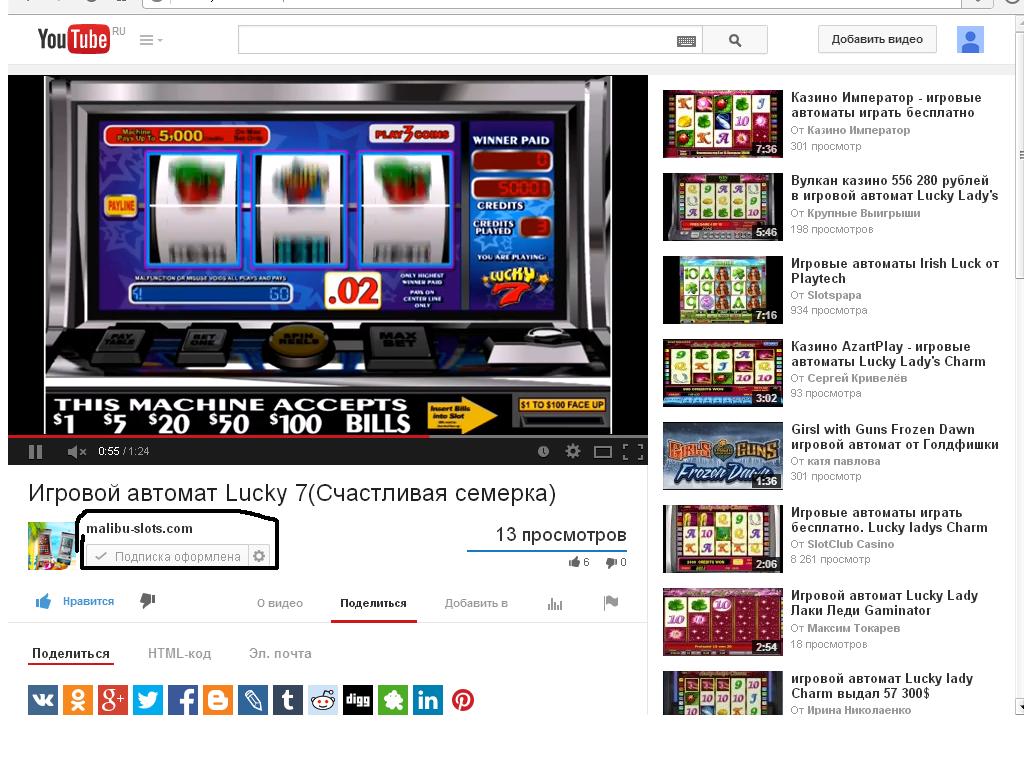Share the video to Reddit
1024x768 pixels.
coord(323,700)
